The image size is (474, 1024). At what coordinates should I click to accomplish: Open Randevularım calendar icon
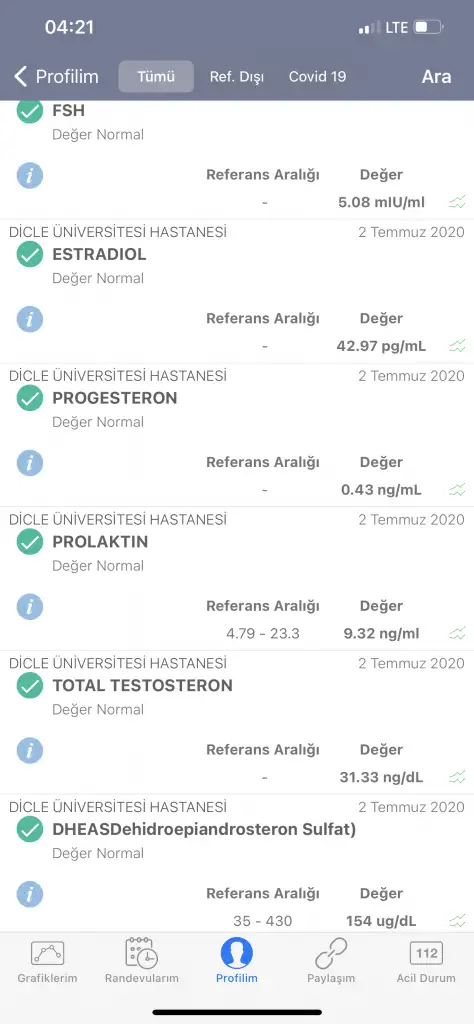(x=142, y=953)
